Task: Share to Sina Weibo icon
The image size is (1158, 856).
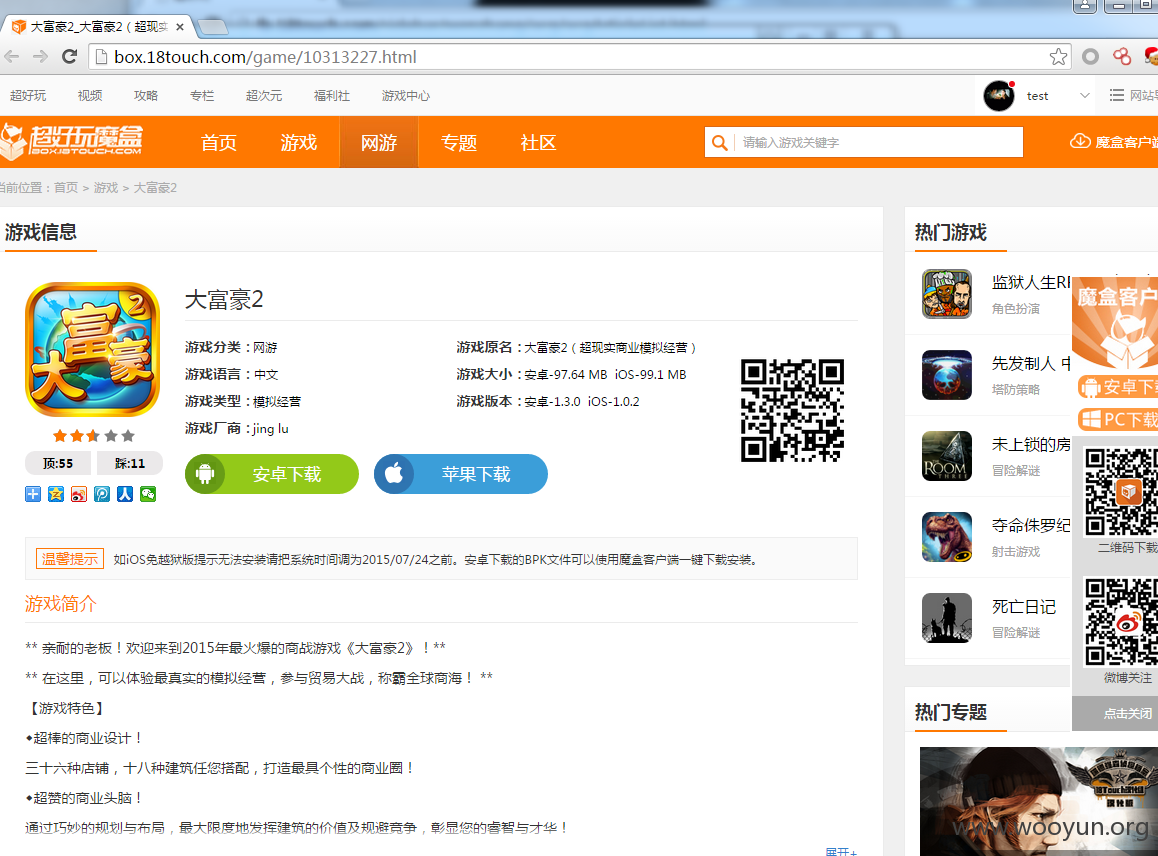Action: (79, 494)
